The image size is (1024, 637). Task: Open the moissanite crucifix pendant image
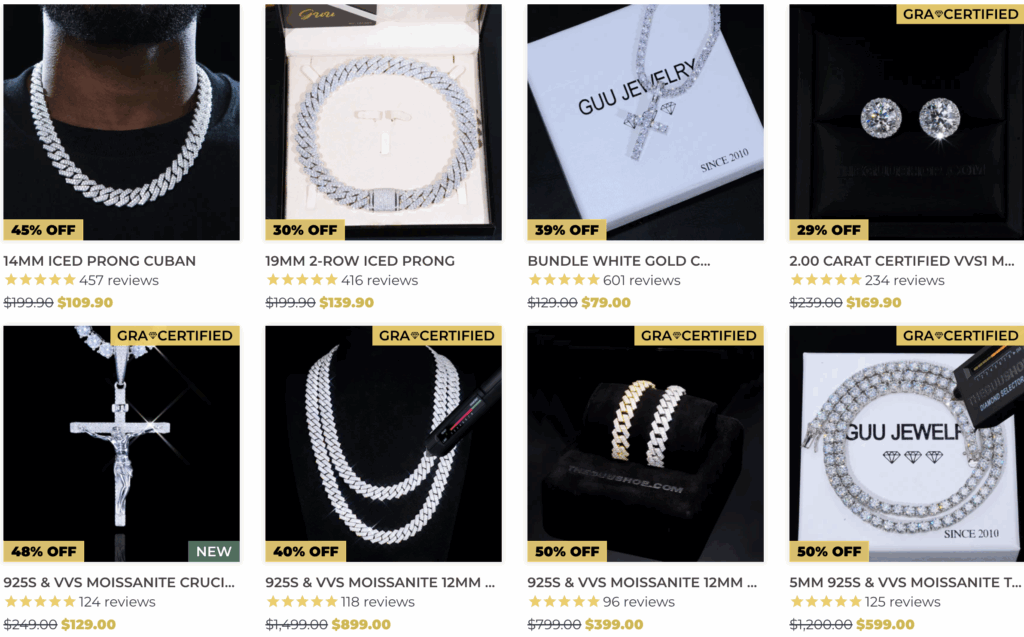pos(121,444)
